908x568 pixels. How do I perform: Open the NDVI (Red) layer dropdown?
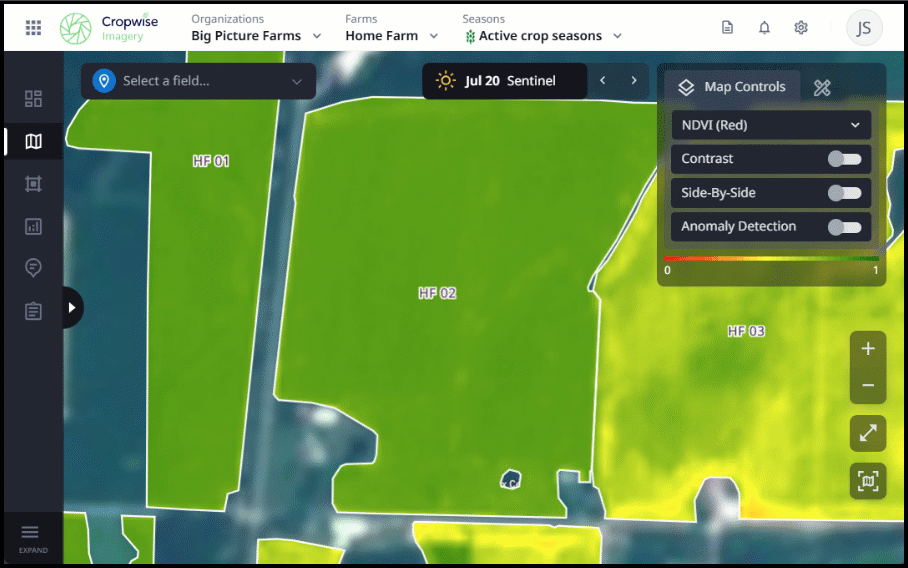pos(770,125)
